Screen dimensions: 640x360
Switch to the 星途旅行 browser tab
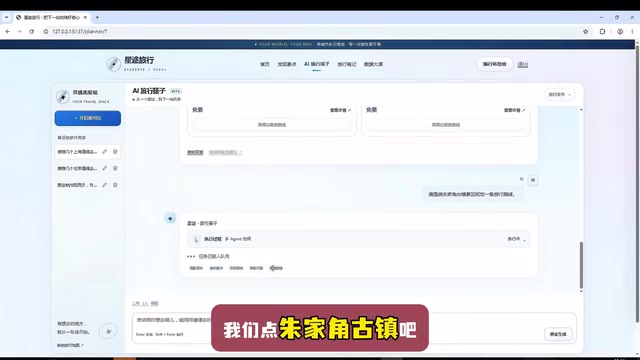pyautogui.click(x=51, y=18)
